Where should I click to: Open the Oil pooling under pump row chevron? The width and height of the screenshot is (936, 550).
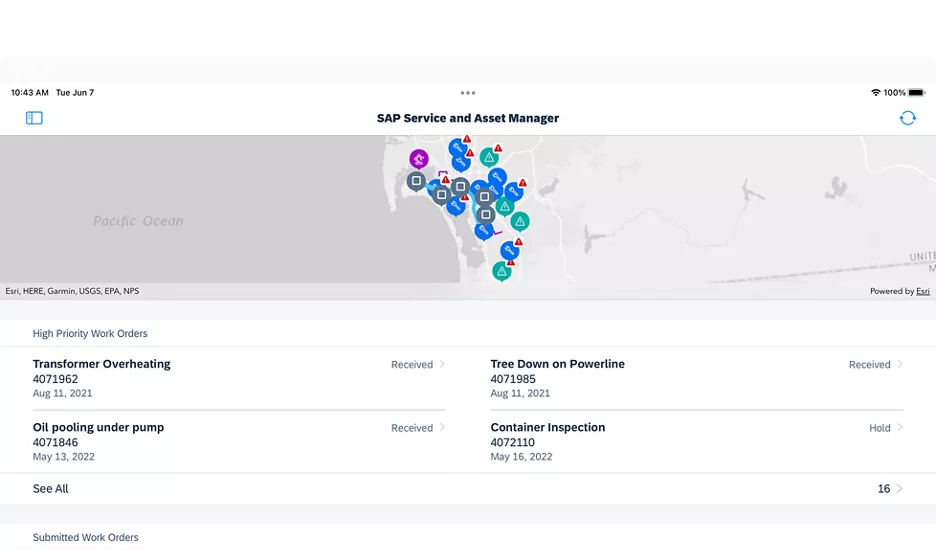pyautogui.click(x=442, y=427)
